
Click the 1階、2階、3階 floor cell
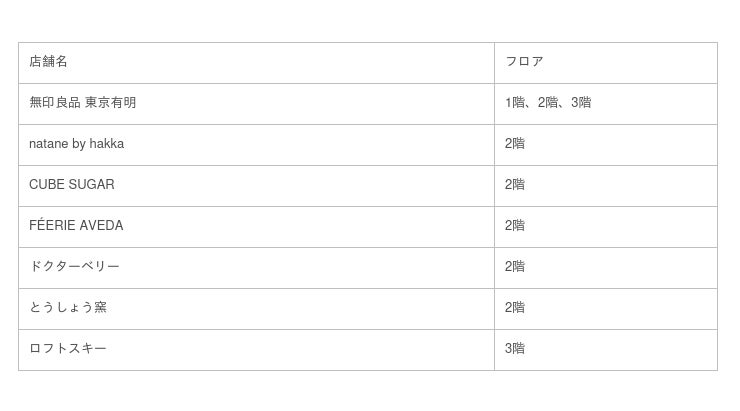[x=547, y=102]
